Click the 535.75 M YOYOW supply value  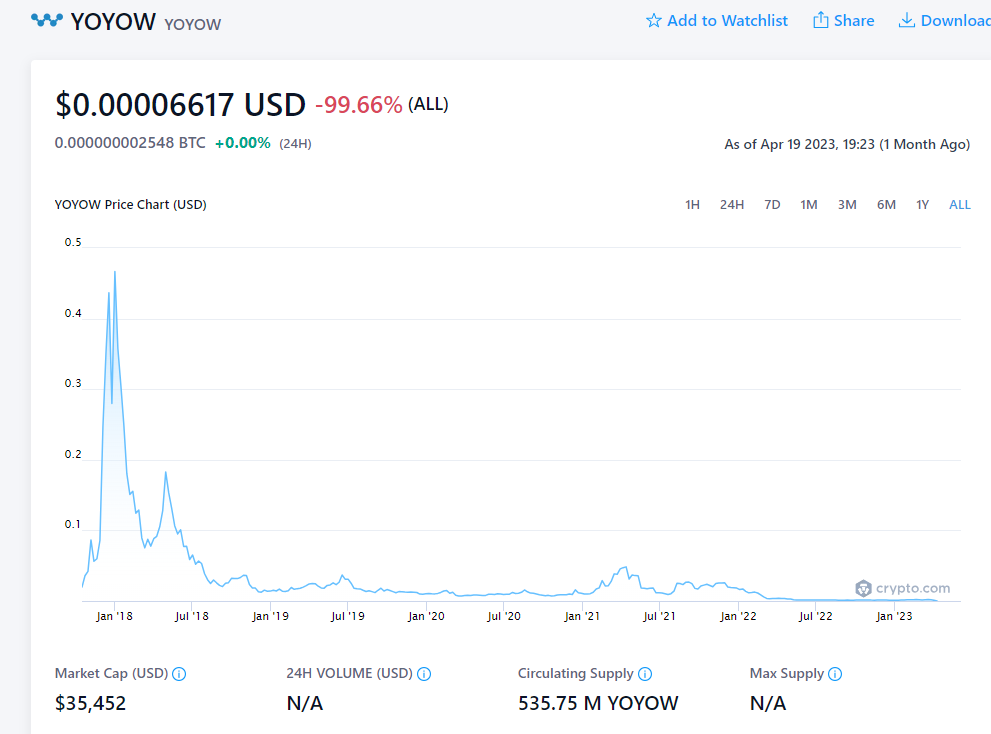[x=598, y=703]
